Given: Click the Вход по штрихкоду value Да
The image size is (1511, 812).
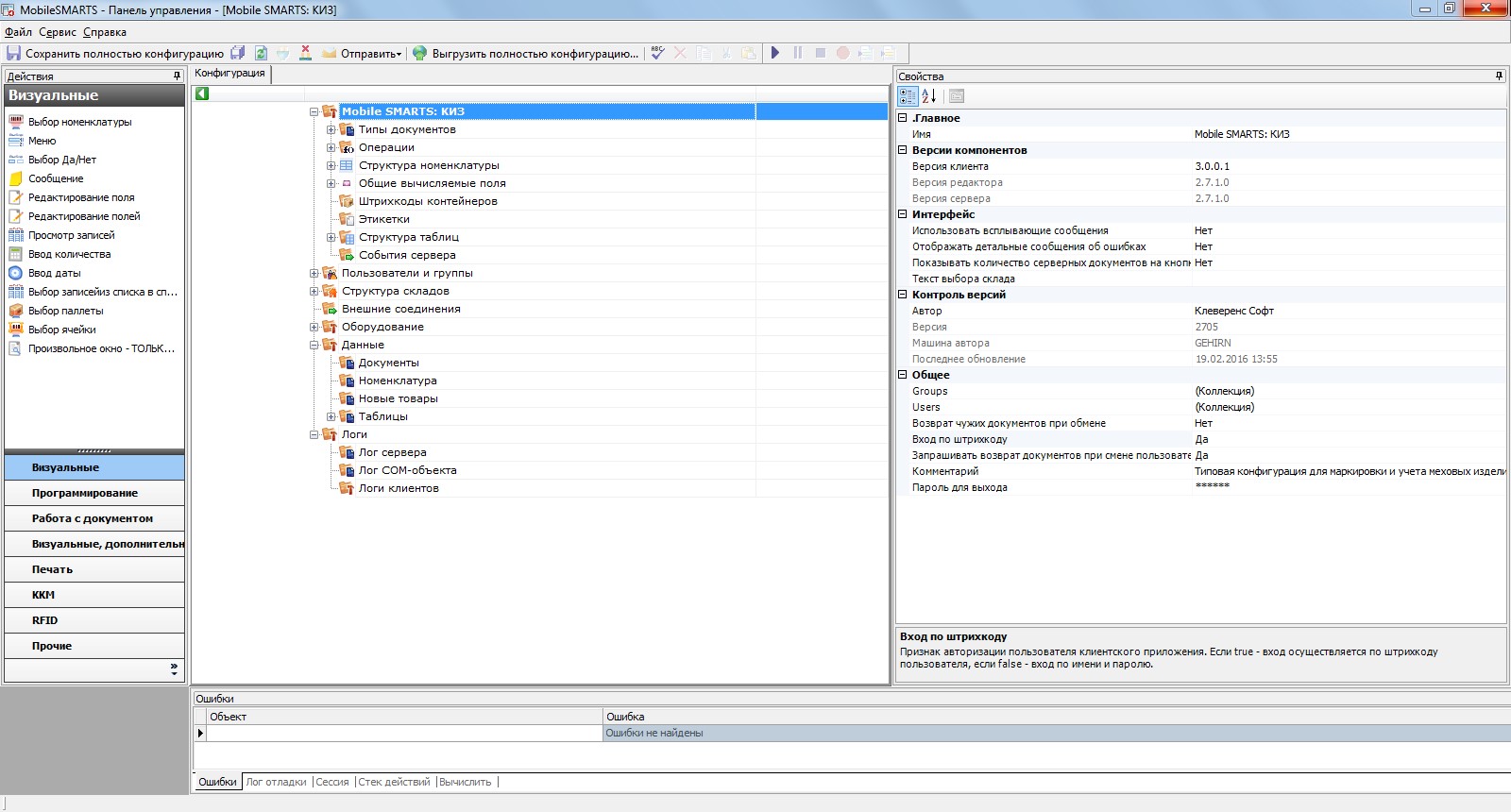Looking at the screenshot, I should pyautogui.click(x=1349, y=439).
